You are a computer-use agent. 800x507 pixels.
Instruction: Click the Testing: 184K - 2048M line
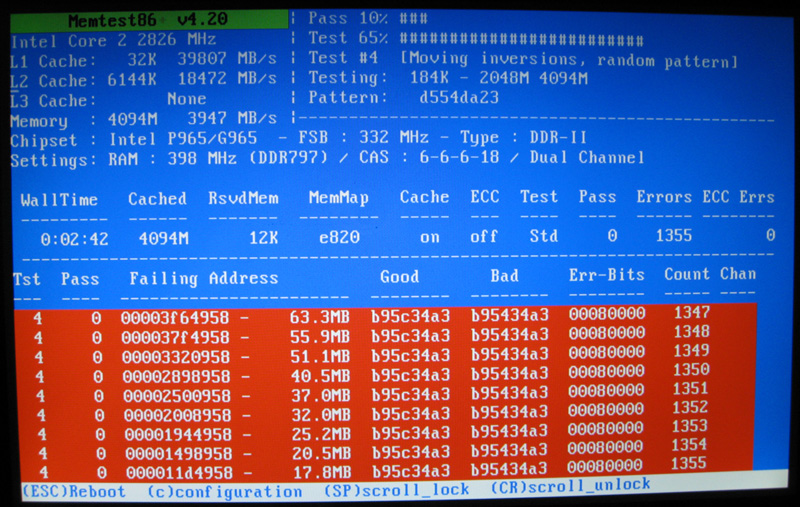pyautogui.click(x=448, y=78)
